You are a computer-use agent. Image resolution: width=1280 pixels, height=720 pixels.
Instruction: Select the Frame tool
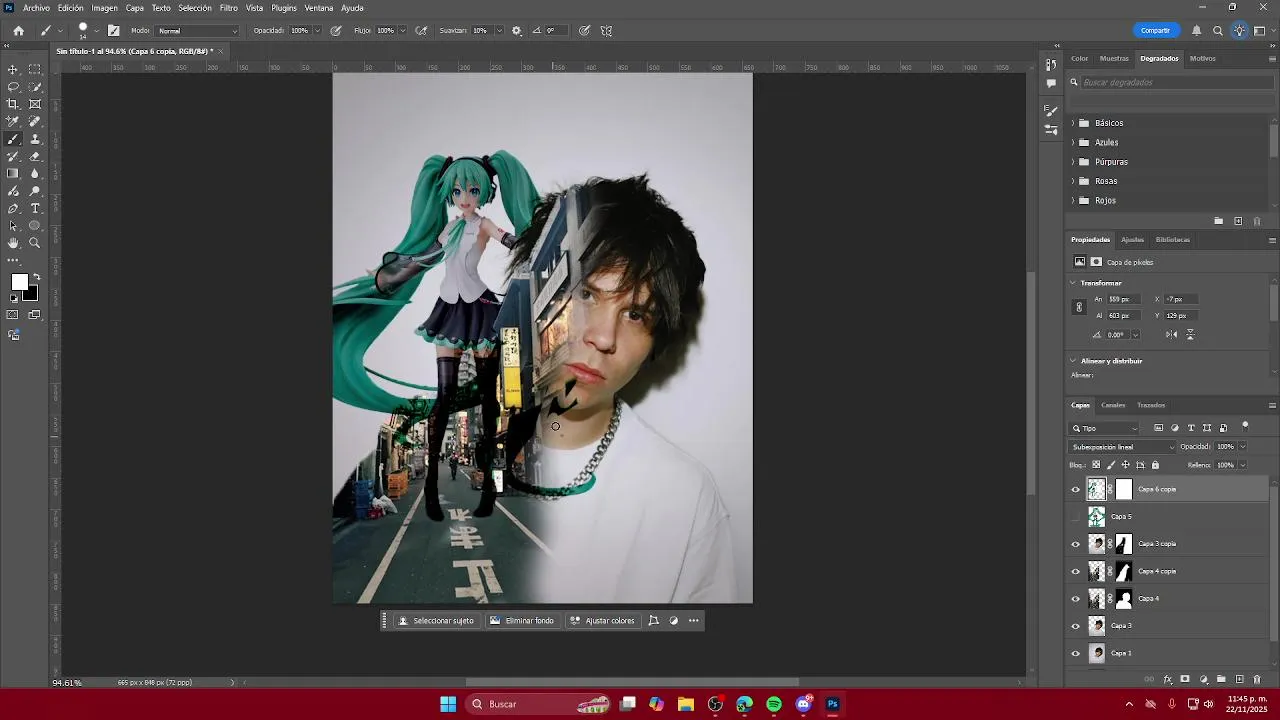[x=35, y=104]
